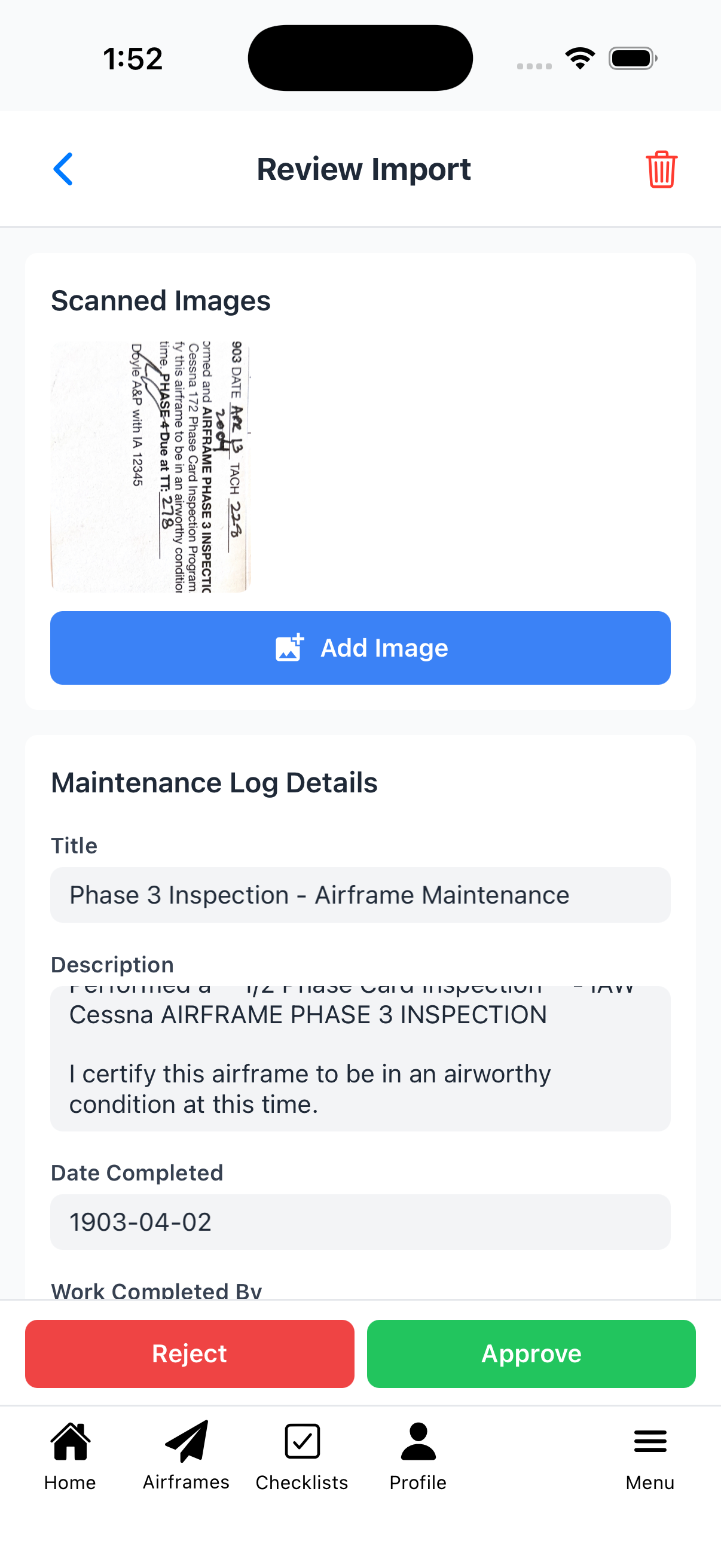Tap the Wi-Fi status icon
721x1568 pixels.
click(580, 59)
